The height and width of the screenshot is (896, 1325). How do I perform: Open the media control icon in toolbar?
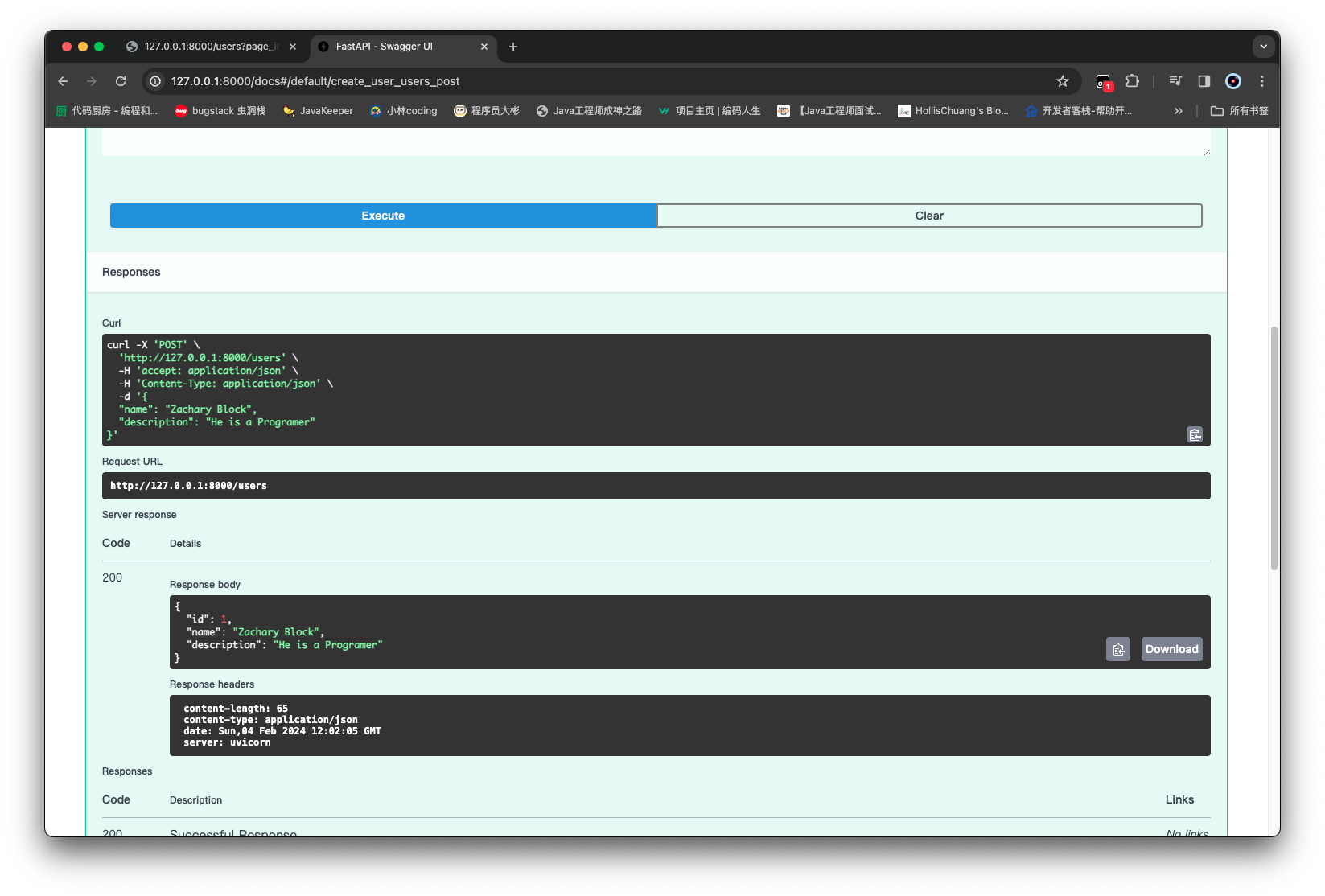[1175, 81]
